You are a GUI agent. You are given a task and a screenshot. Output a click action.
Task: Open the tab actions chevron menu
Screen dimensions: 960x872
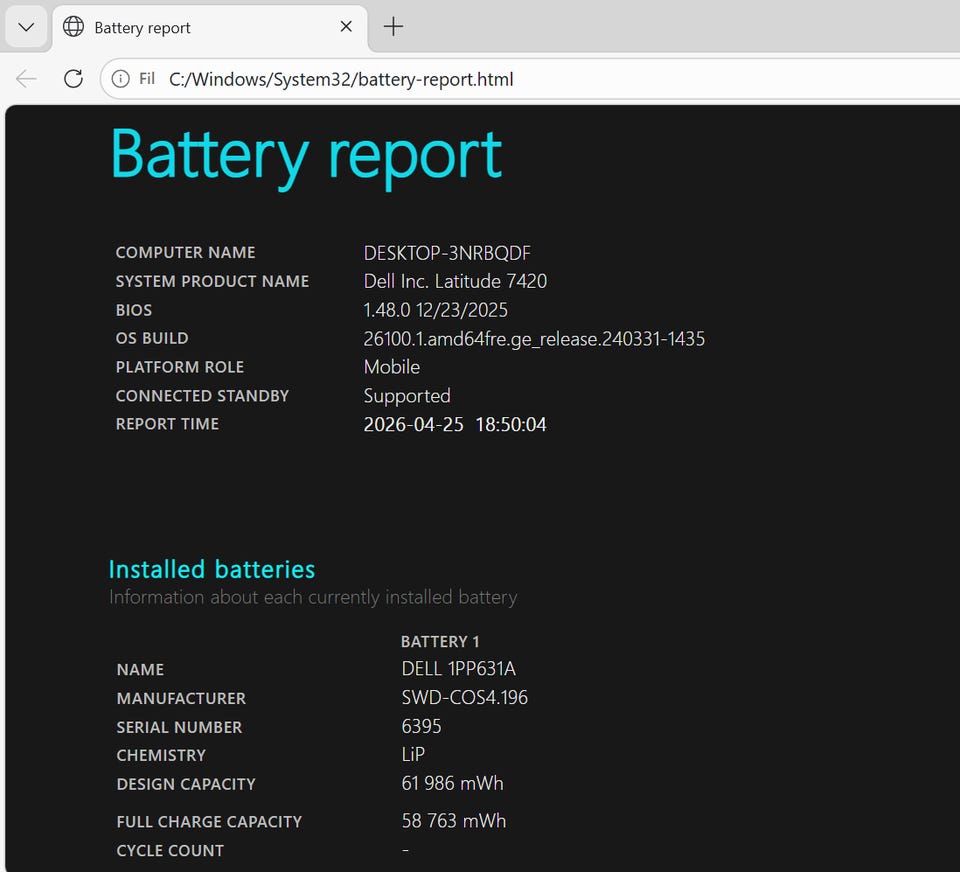(27, 27)
